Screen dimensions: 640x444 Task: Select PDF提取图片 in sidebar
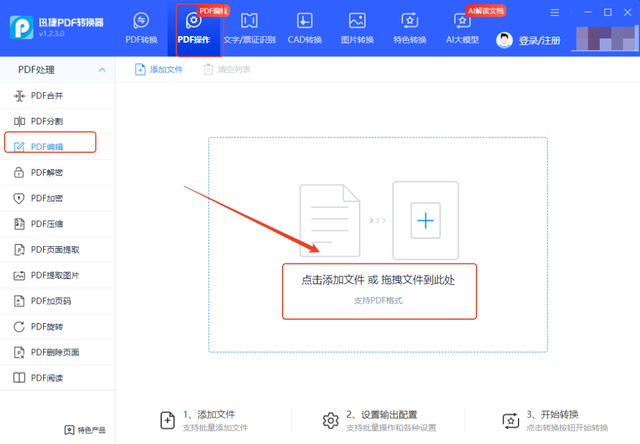click(x=58, y=275)
